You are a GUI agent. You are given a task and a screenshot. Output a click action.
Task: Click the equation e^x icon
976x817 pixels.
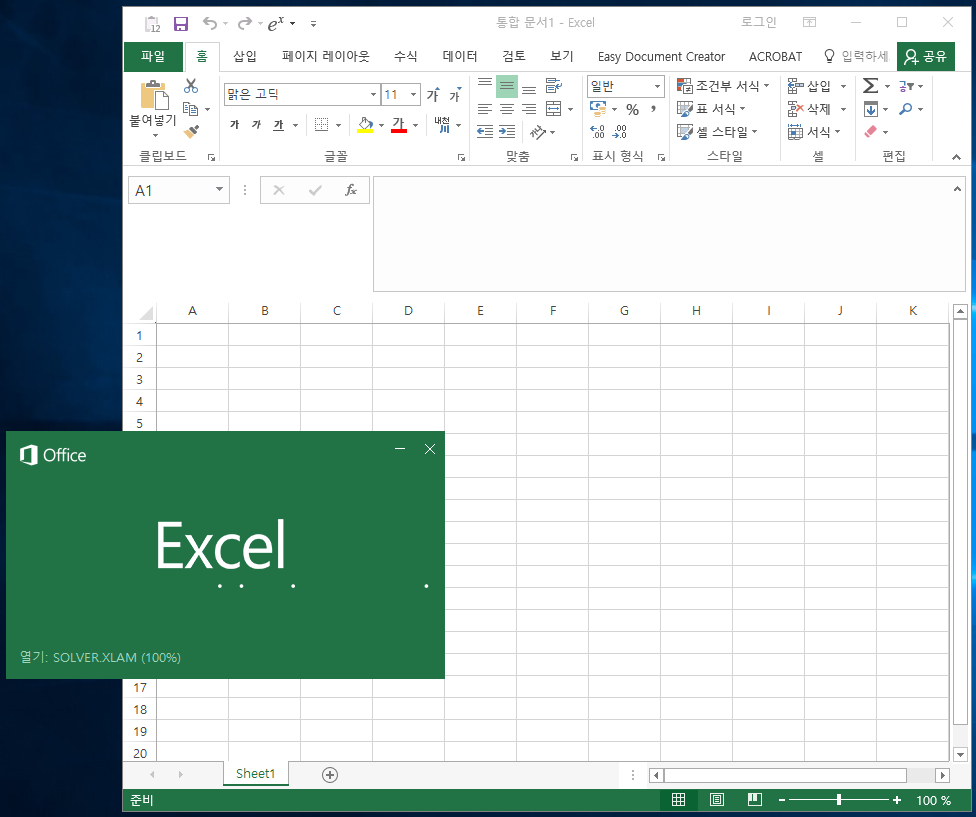276,24
